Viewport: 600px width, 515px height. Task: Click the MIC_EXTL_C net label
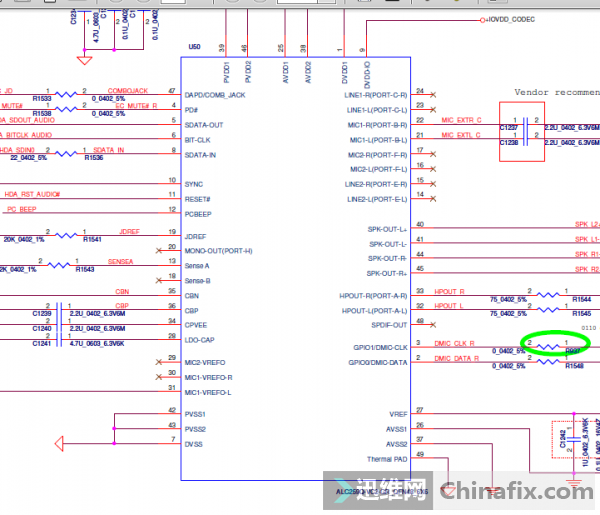pyautogui.click(x=461, y=135)
